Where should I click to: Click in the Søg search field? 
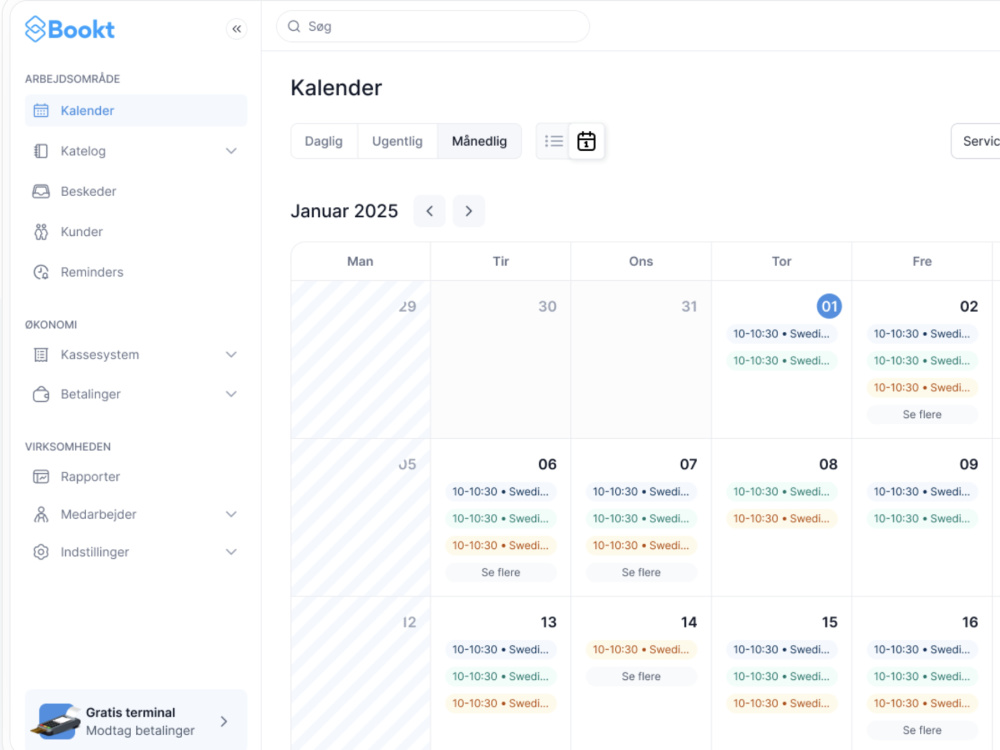click(x=433, y=26)
